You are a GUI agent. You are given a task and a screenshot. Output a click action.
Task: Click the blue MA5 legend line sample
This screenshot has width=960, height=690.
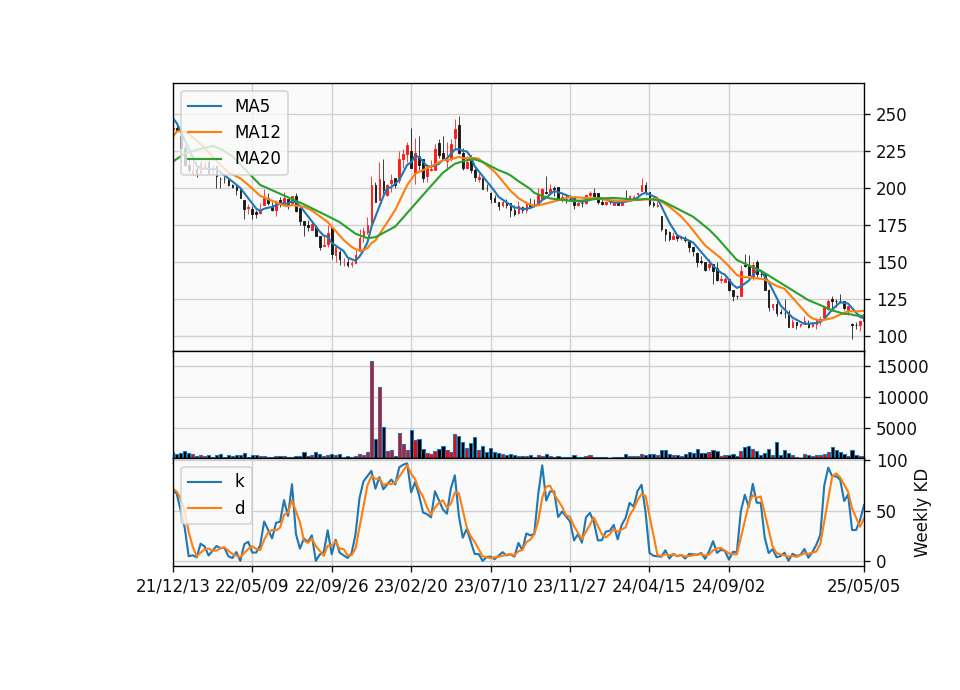(204, 106)
